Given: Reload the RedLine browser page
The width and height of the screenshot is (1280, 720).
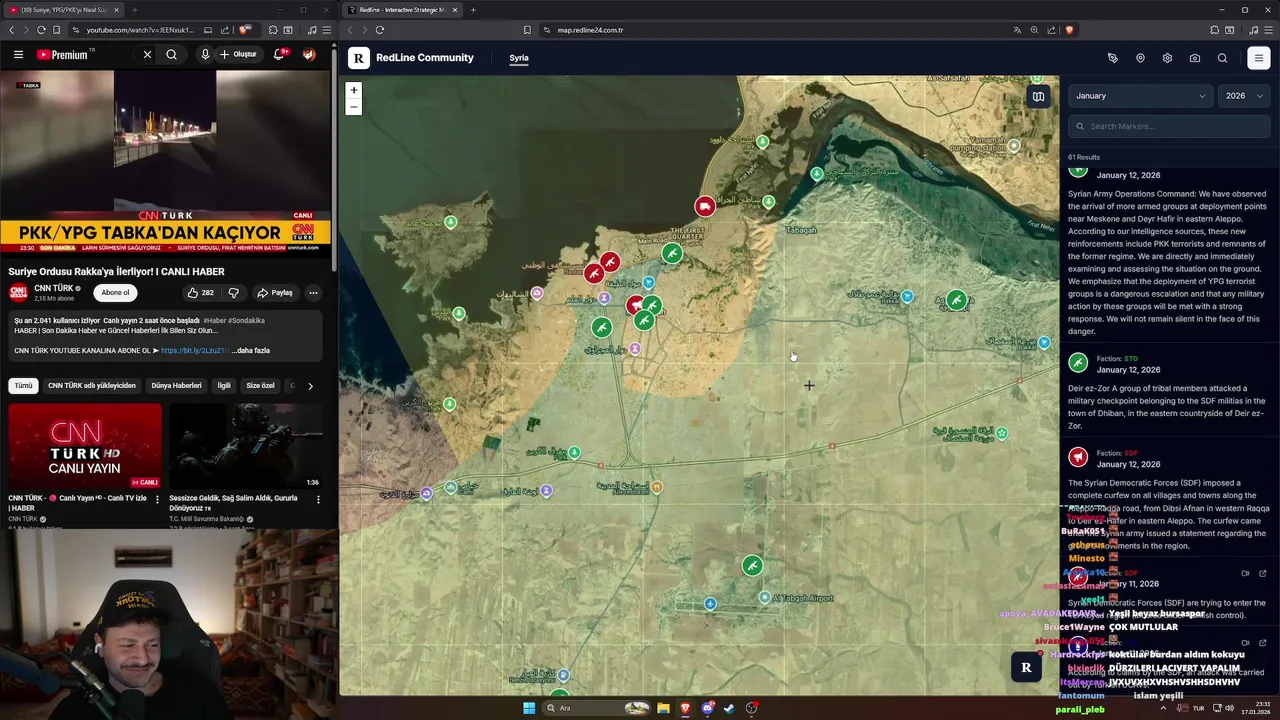Looking at the screenshot, I should (x=380, y=30).
